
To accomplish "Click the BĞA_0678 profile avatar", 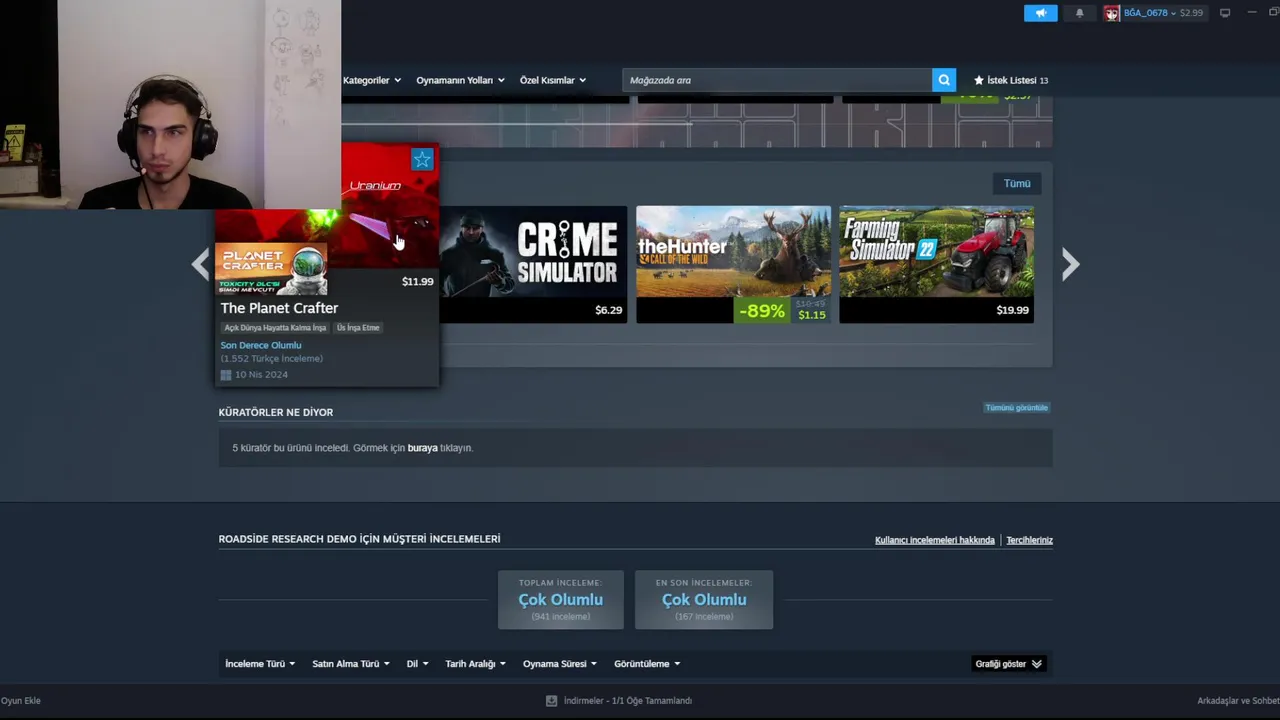I will pos(1111,13).
